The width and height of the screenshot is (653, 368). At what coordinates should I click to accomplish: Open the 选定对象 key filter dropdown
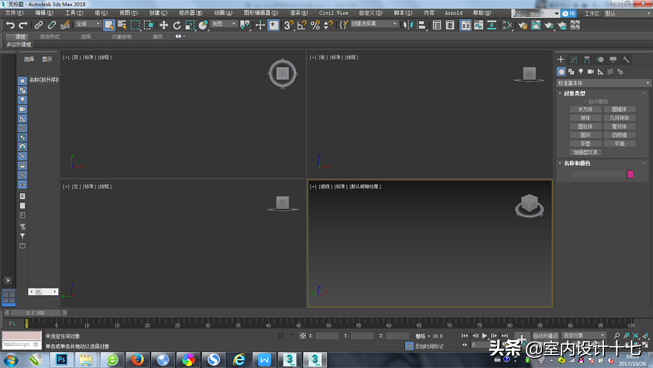pos(583,336)
